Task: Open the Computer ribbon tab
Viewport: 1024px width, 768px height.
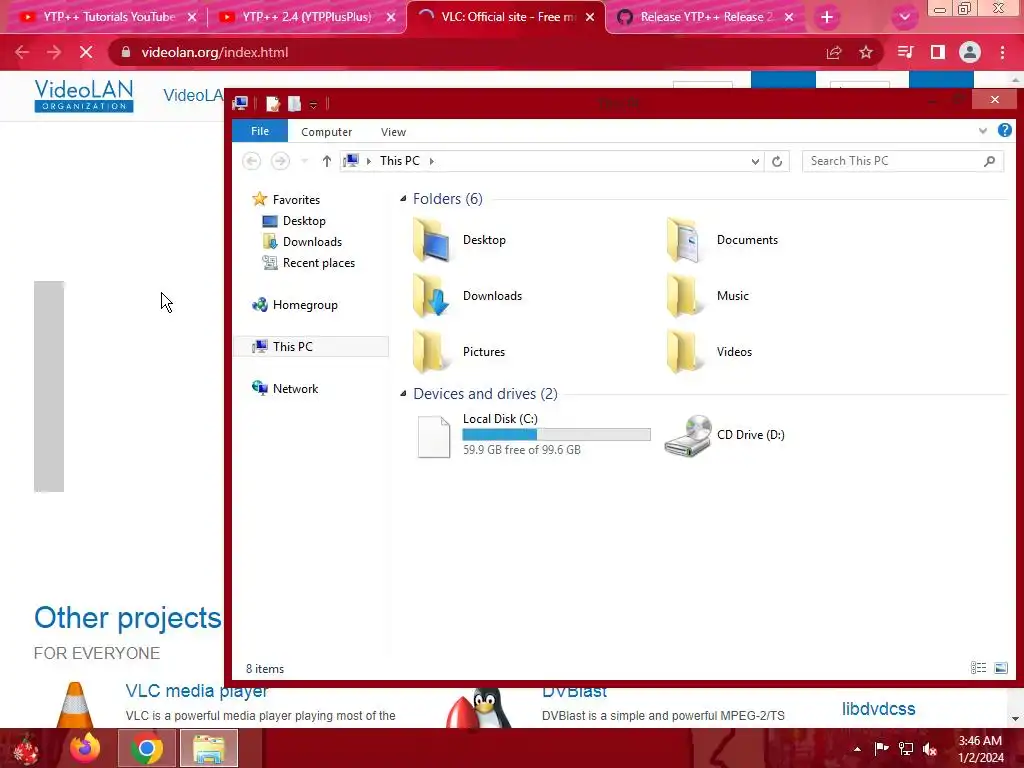Action: (x=327, y=132)
